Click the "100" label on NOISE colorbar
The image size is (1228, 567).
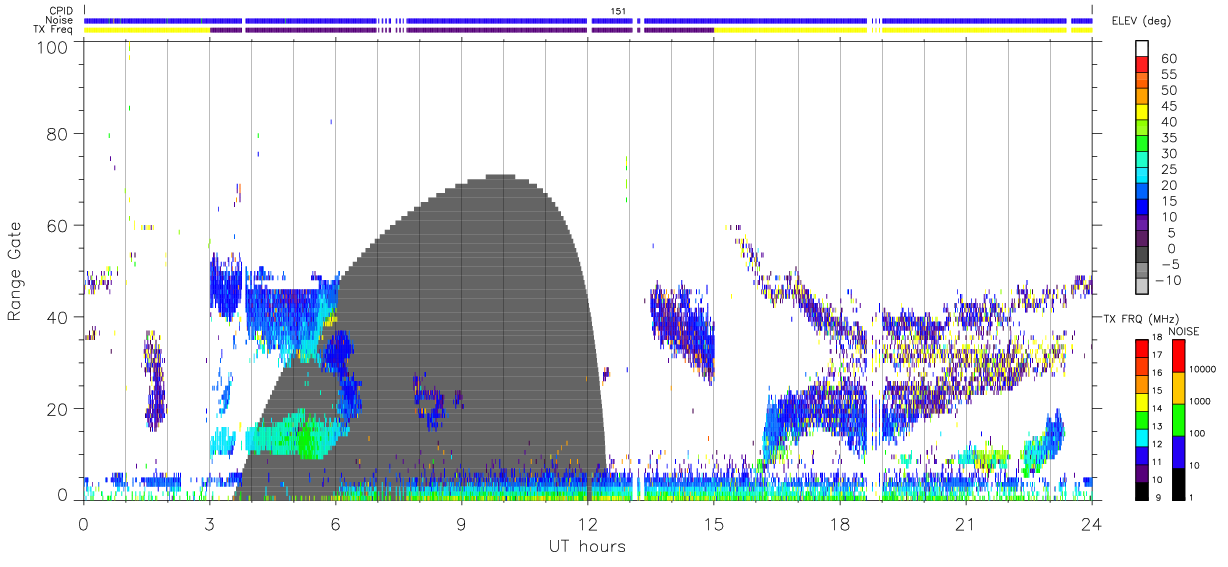click(x=1197, y=434)
